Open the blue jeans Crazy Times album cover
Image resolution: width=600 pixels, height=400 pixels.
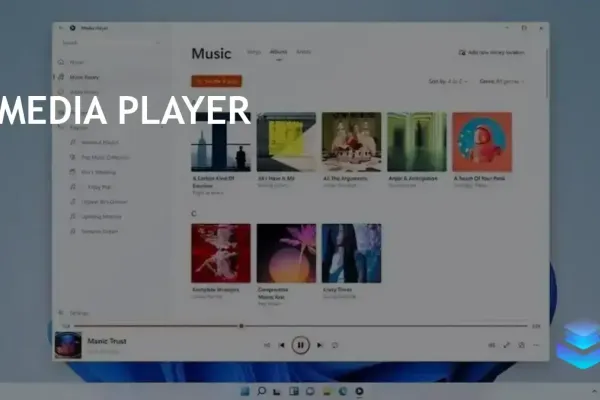click(x=352, y=253)
